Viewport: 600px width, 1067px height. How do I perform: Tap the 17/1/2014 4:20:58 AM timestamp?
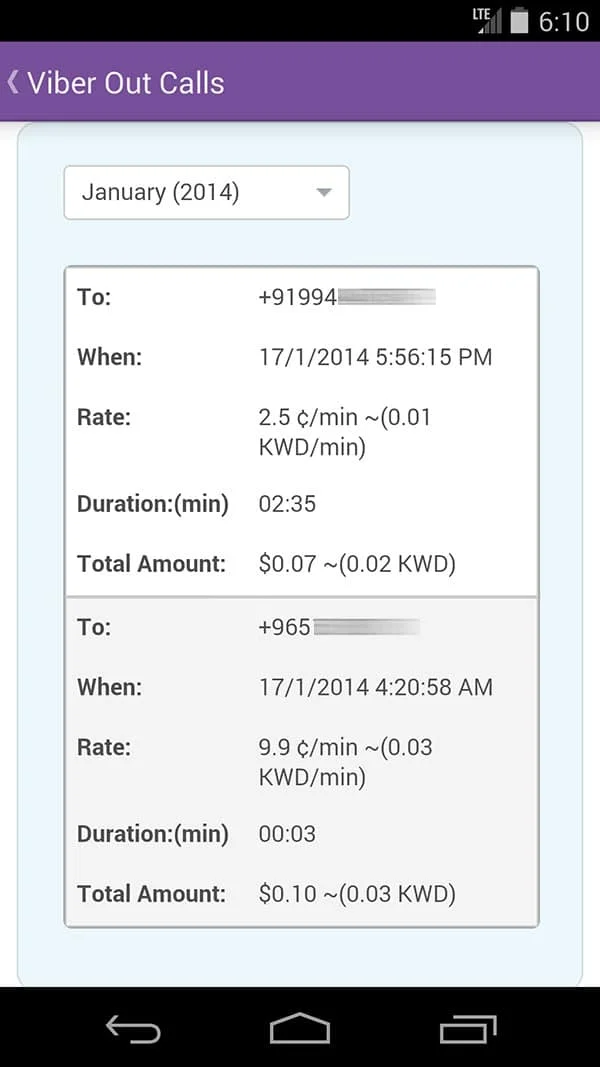pos(376,687)
